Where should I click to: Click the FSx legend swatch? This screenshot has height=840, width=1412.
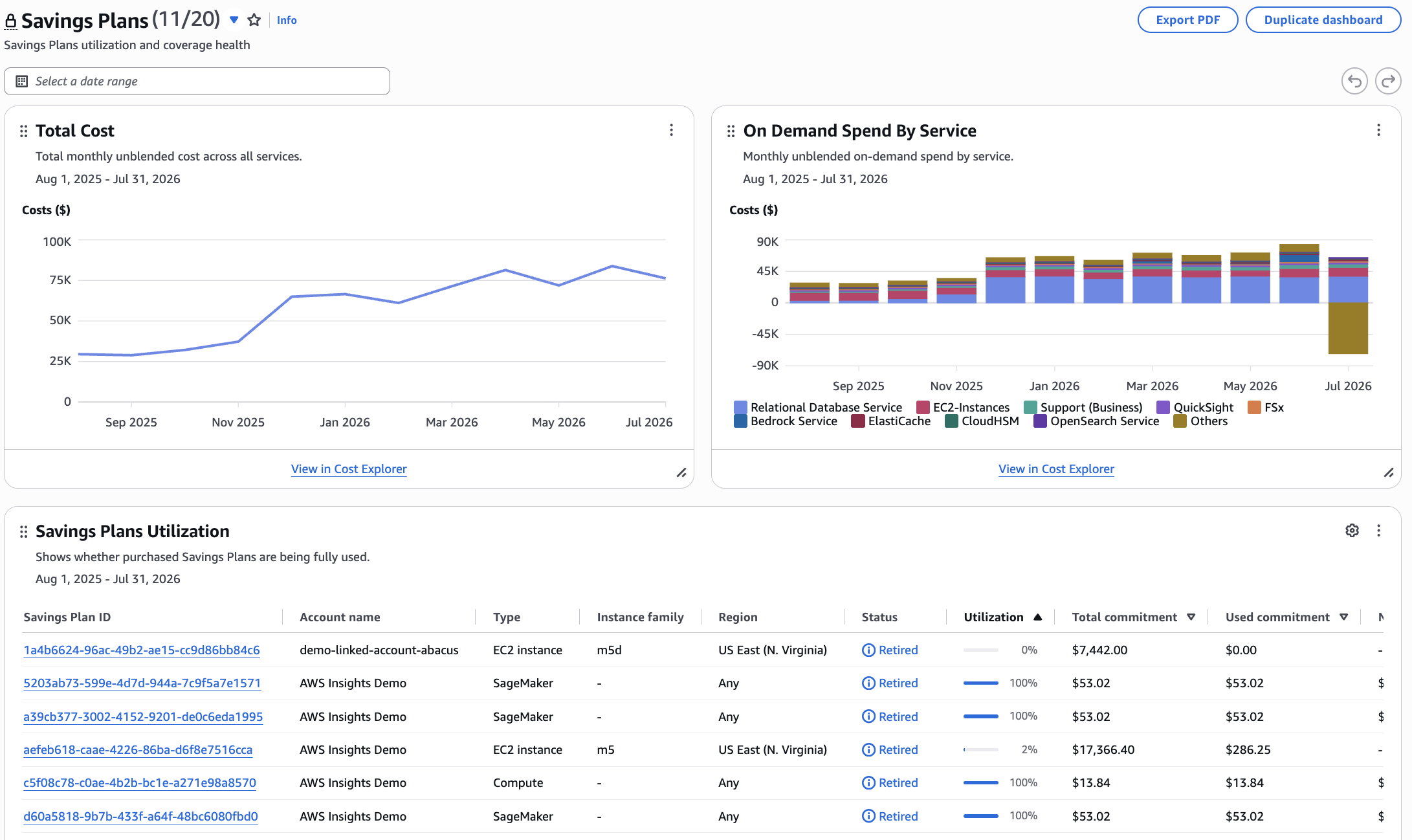tap(1254, 407)
